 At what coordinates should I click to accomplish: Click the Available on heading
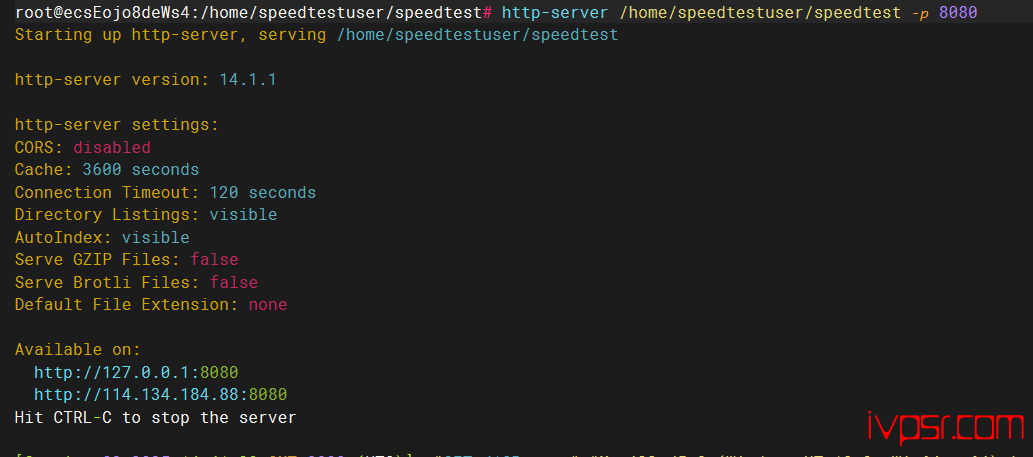click(78, 350)
